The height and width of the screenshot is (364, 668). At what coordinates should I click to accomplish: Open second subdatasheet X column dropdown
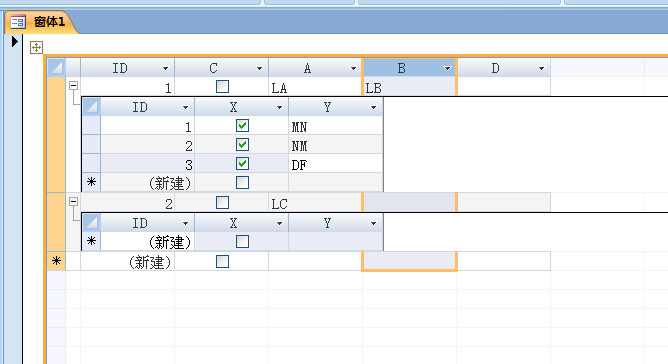coord(279,223)
